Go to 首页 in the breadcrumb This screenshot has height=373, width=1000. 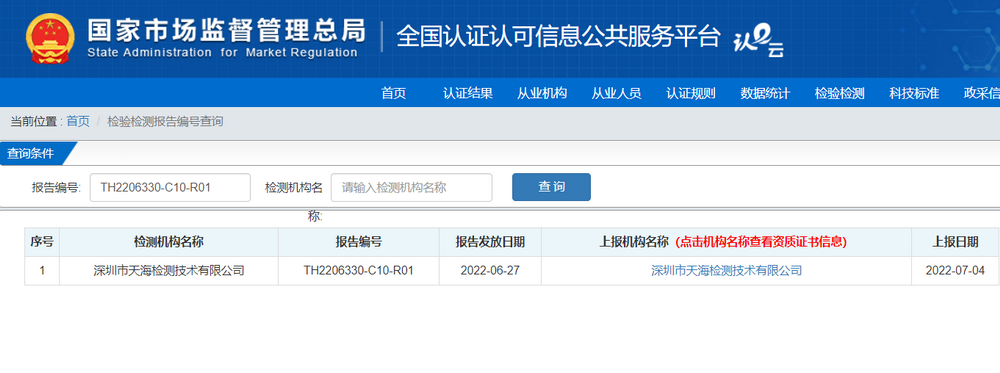point(78,121)
